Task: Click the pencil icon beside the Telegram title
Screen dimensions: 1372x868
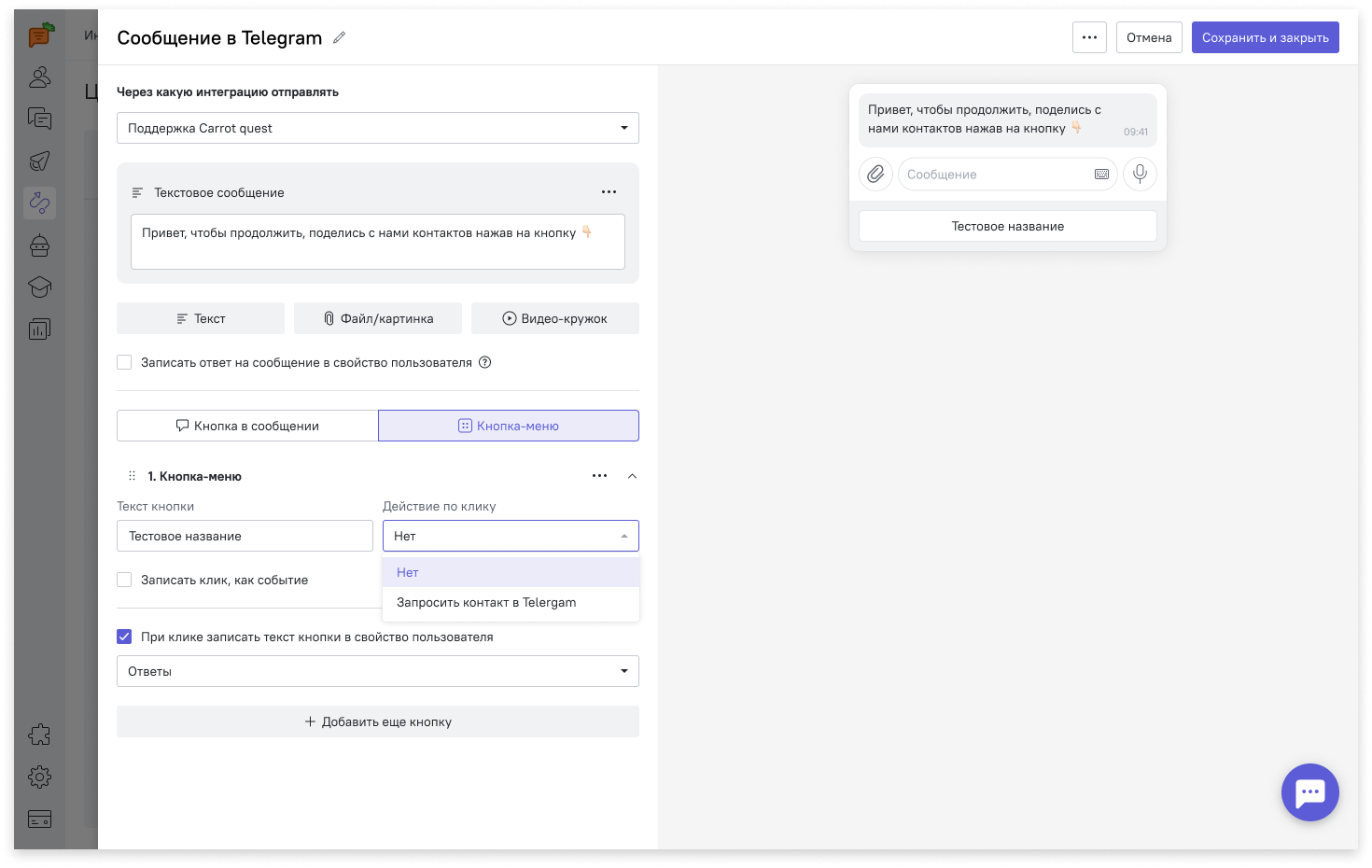Action: tap(340, 37)
